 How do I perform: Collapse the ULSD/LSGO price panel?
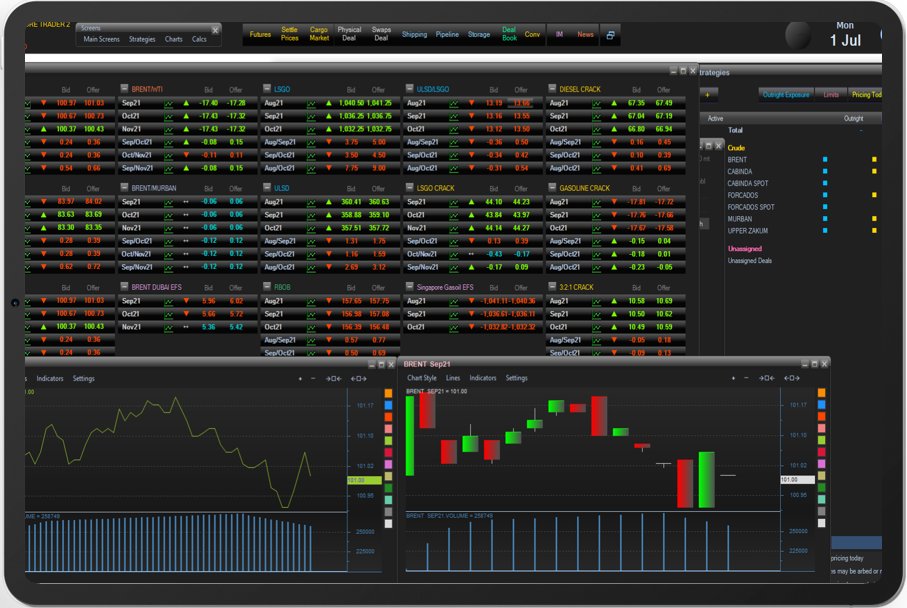410,89
